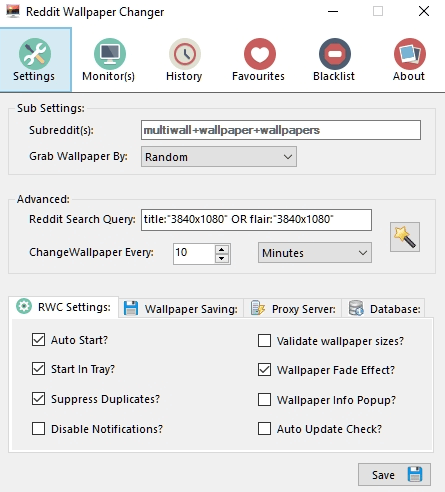Switch to the Database tab
This screenshot has height=492, width=445.
coord(383,309)
